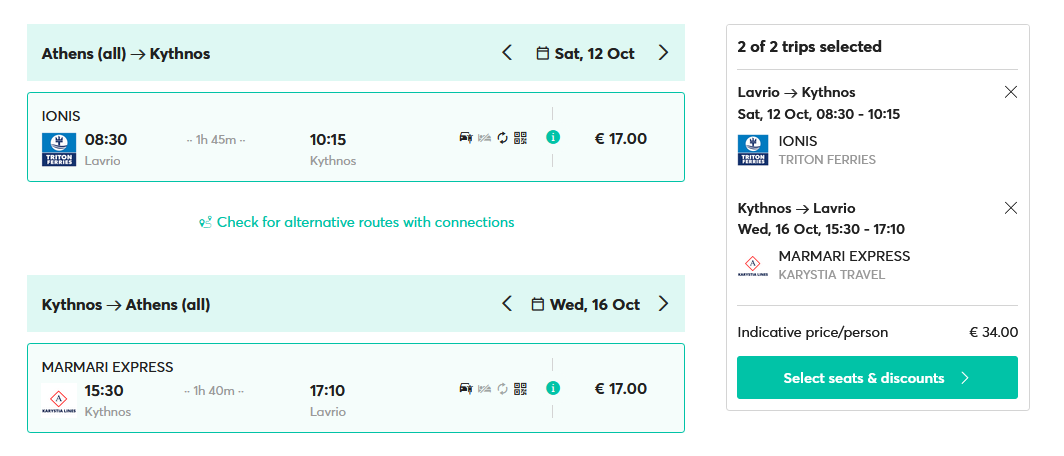Remove the Lavrio → Kythnos selected trip
1064x456 pixels.
pos(1010,92)
